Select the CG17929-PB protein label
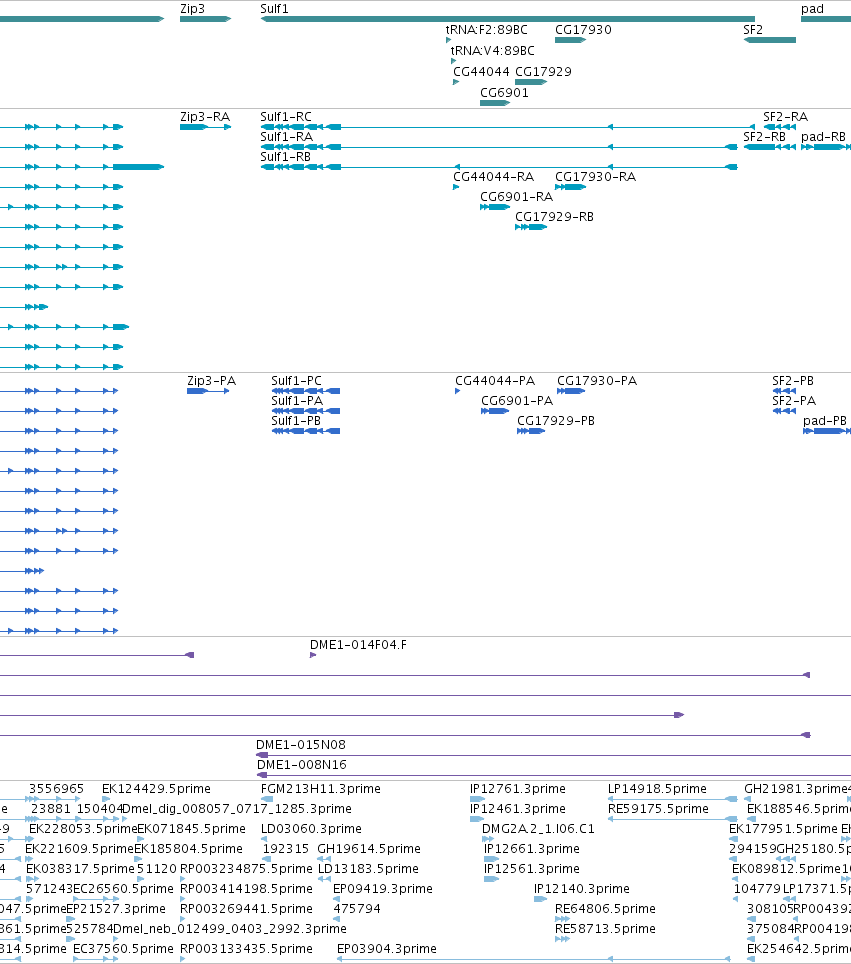The width and height of the screenshot is (851, 964). (x=556, y=421)
